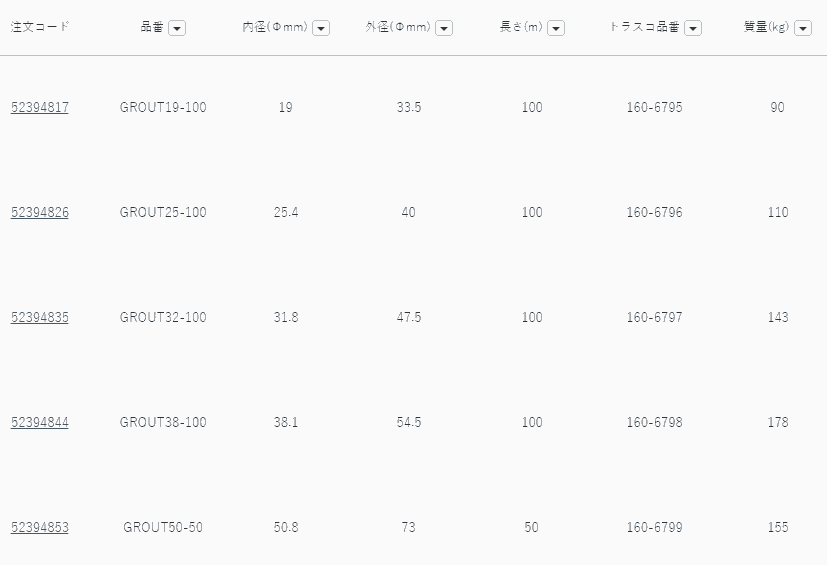
Task: Select the GROUT25-100 part number cell
Action: coord(163,212)
